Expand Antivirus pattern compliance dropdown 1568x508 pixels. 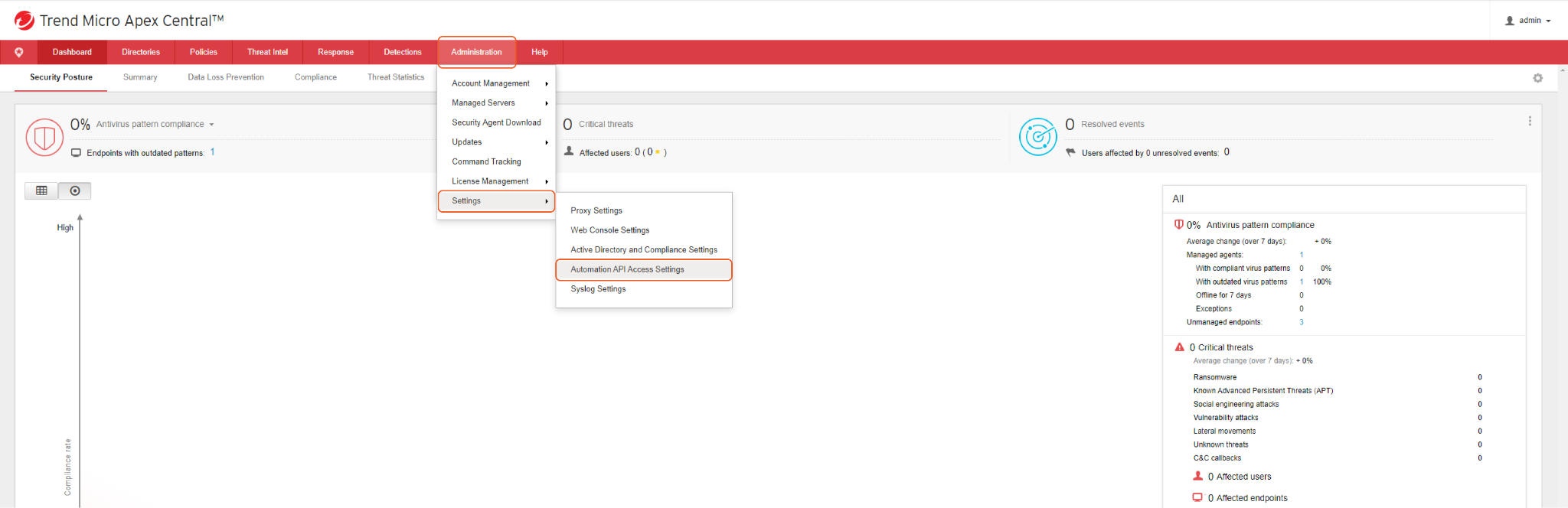211,125
